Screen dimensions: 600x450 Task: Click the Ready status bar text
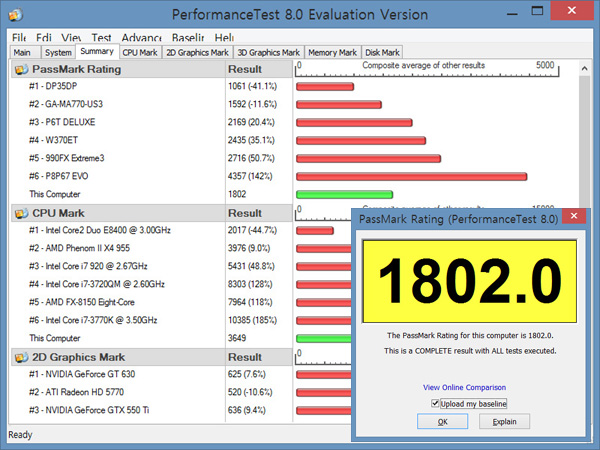pyautogui.click(x=20, y=435)
